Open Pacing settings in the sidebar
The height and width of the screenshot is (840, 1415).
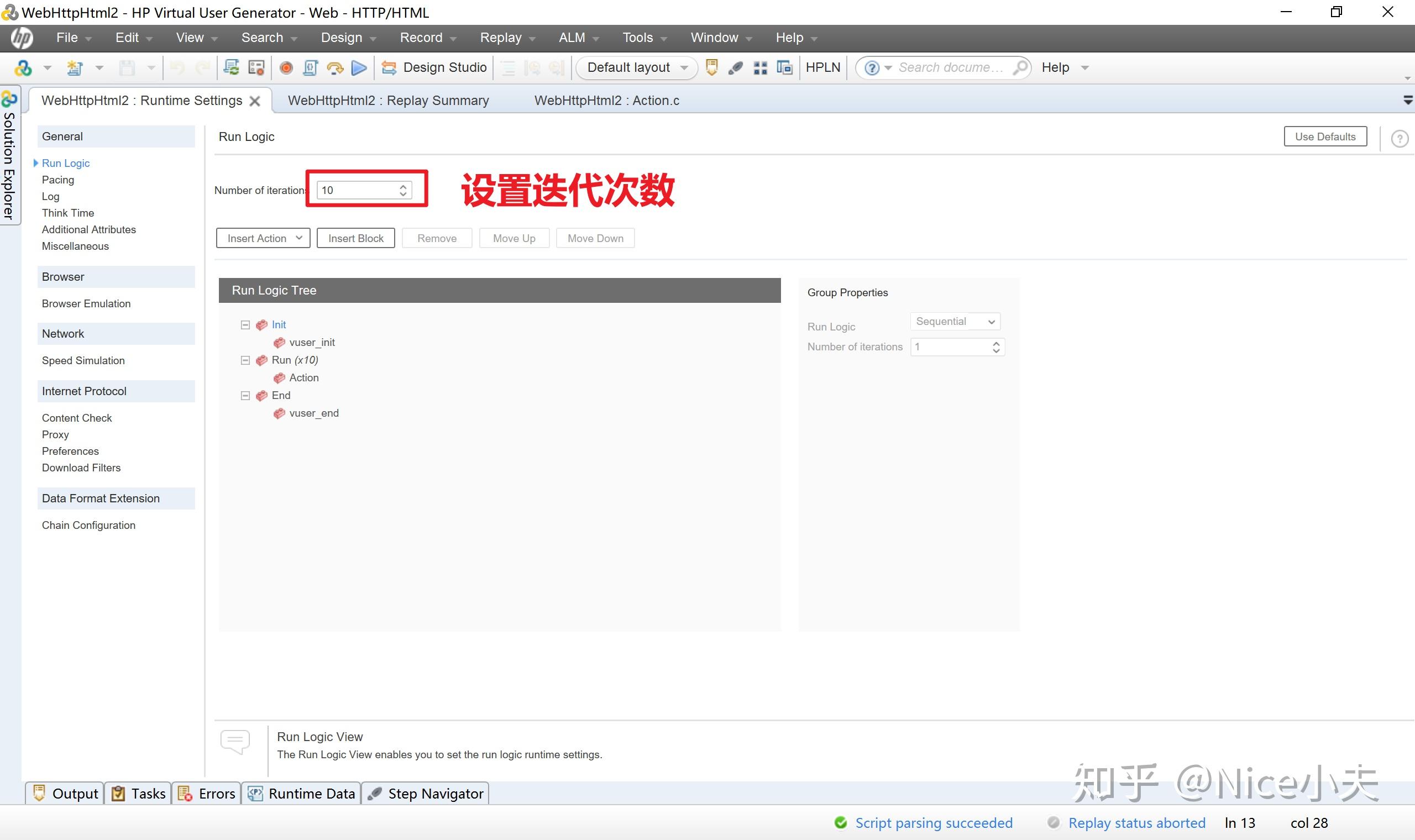coord(57,180)
